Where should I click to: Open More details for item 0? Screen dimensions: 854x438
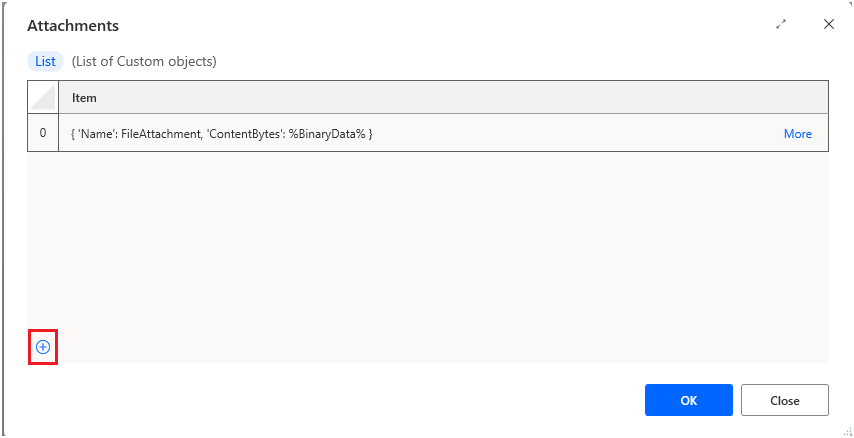797,133
